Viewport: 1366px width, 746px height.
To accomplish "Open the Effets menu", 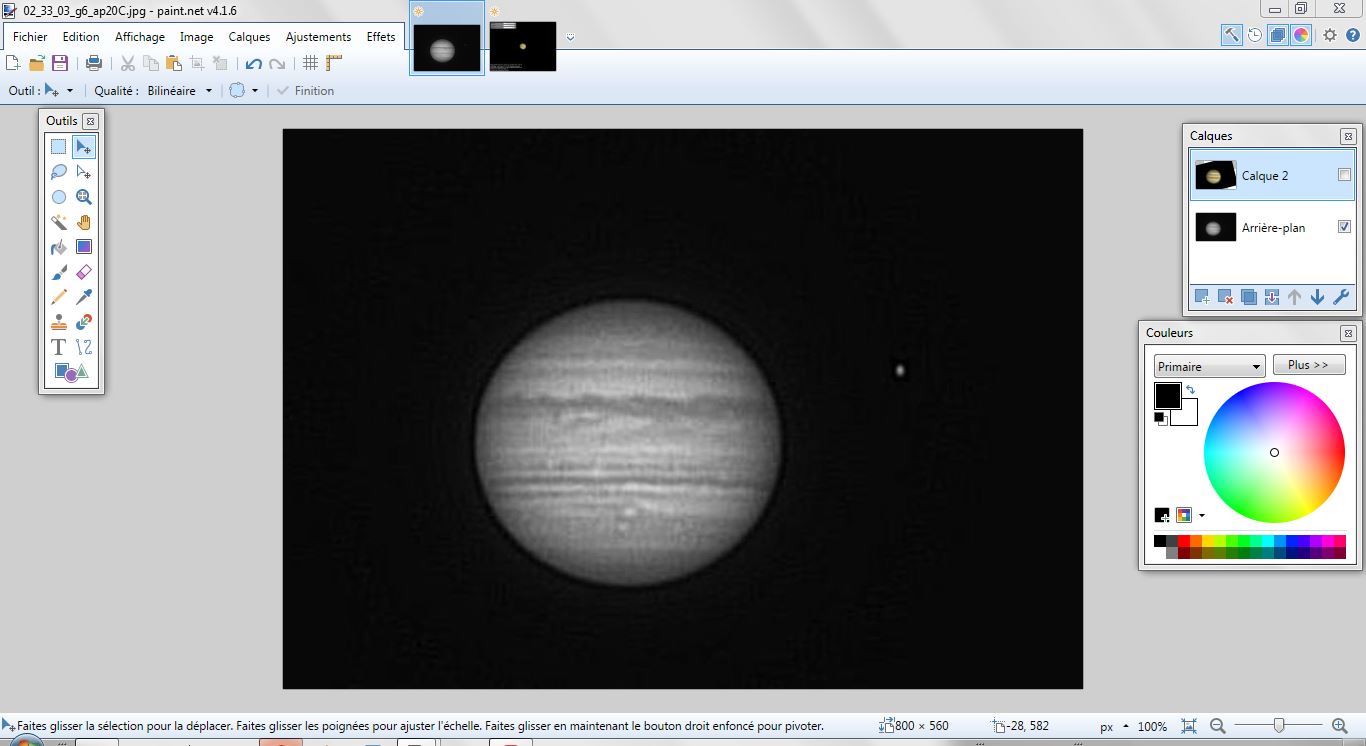I will click(381, 36).
